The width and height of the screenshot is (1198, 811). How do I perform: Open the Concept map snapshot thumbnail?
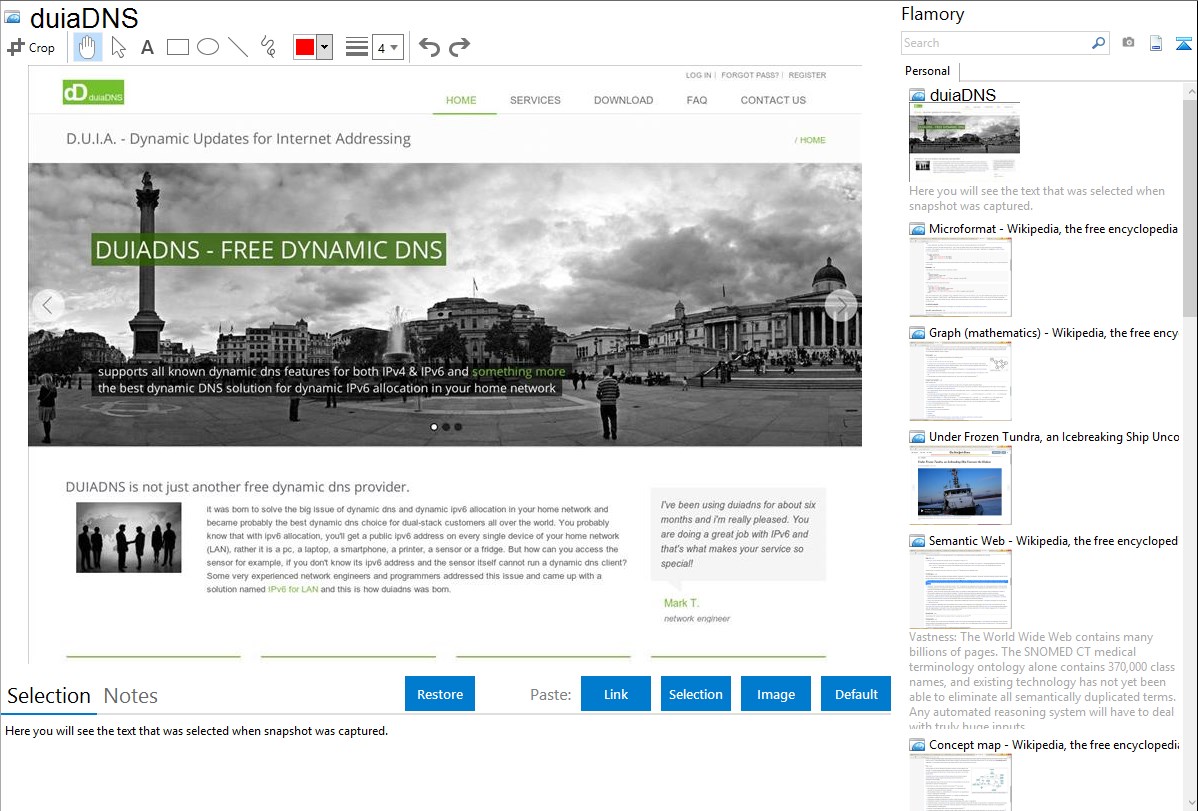point(960,782)
